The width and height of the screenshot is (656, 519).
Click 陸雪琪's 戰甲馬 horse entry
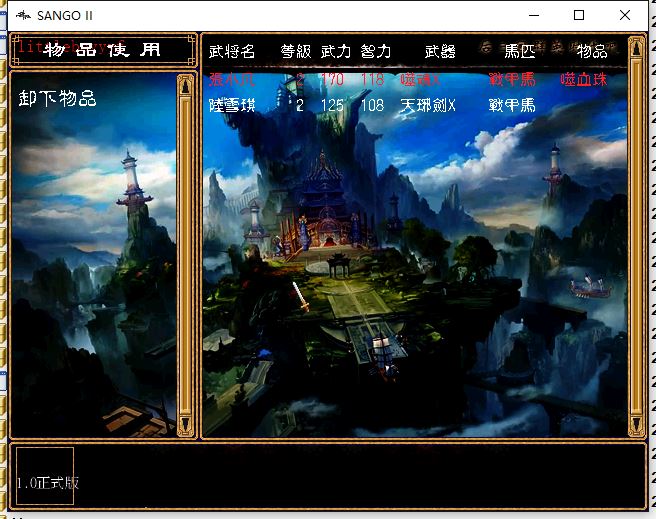click(512, 105)
